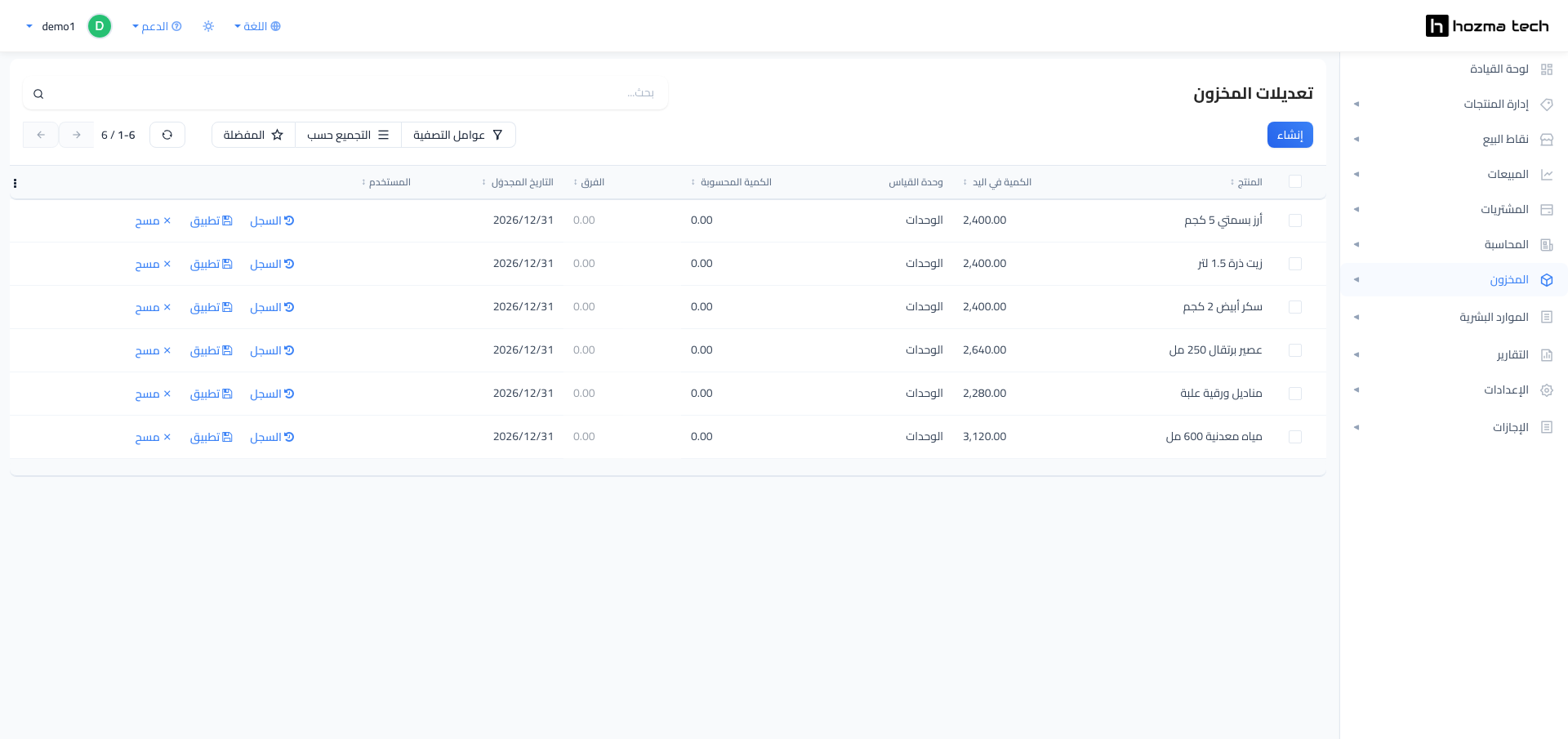Expand الموارد البشرية submenu arrow
The height and width of the screenshot is (739, 1568).
[1356, 317]
